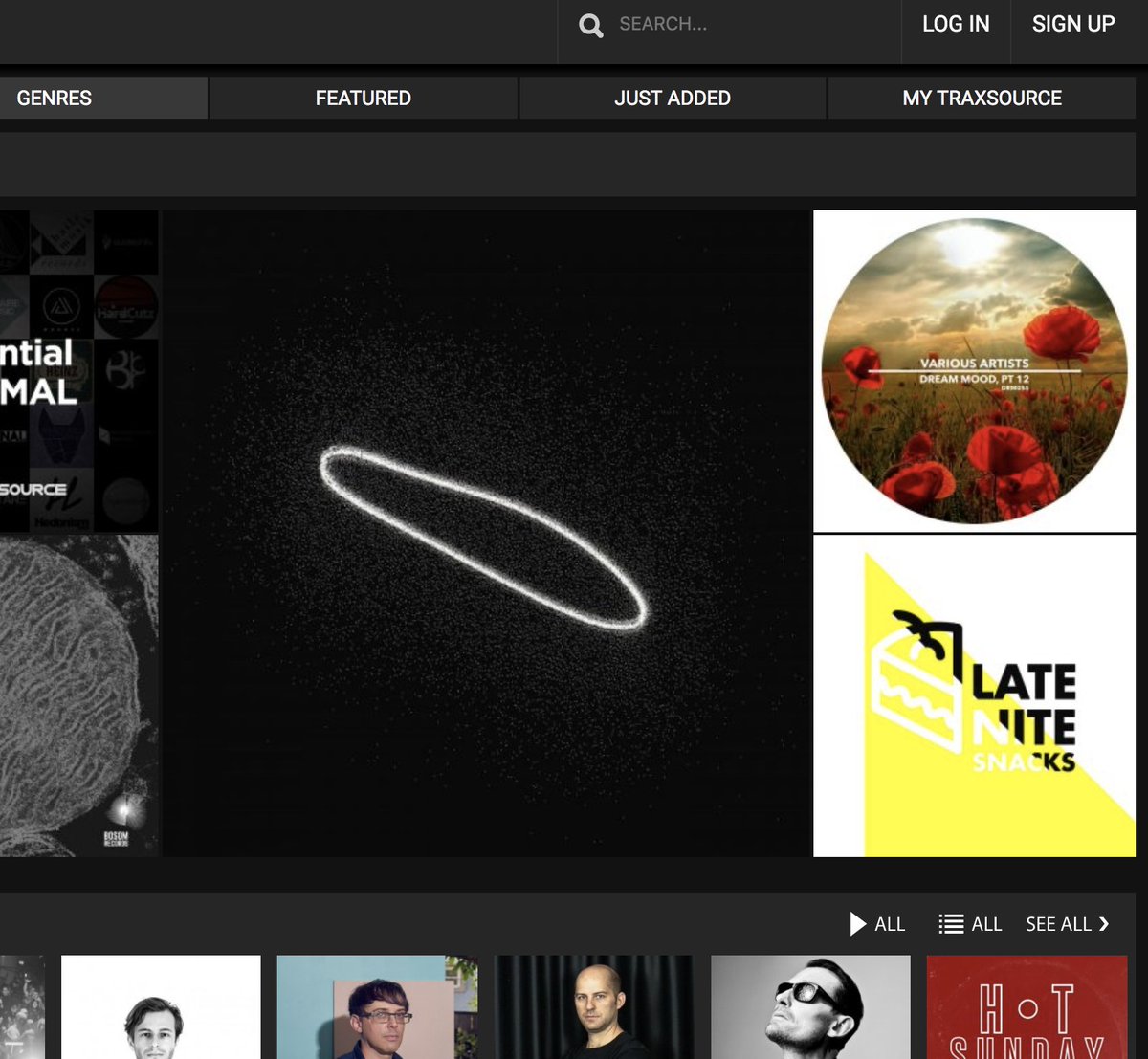Click the See All chevron arrow
This screenshot has width=1148, height=1059.
coord(1104,924)
